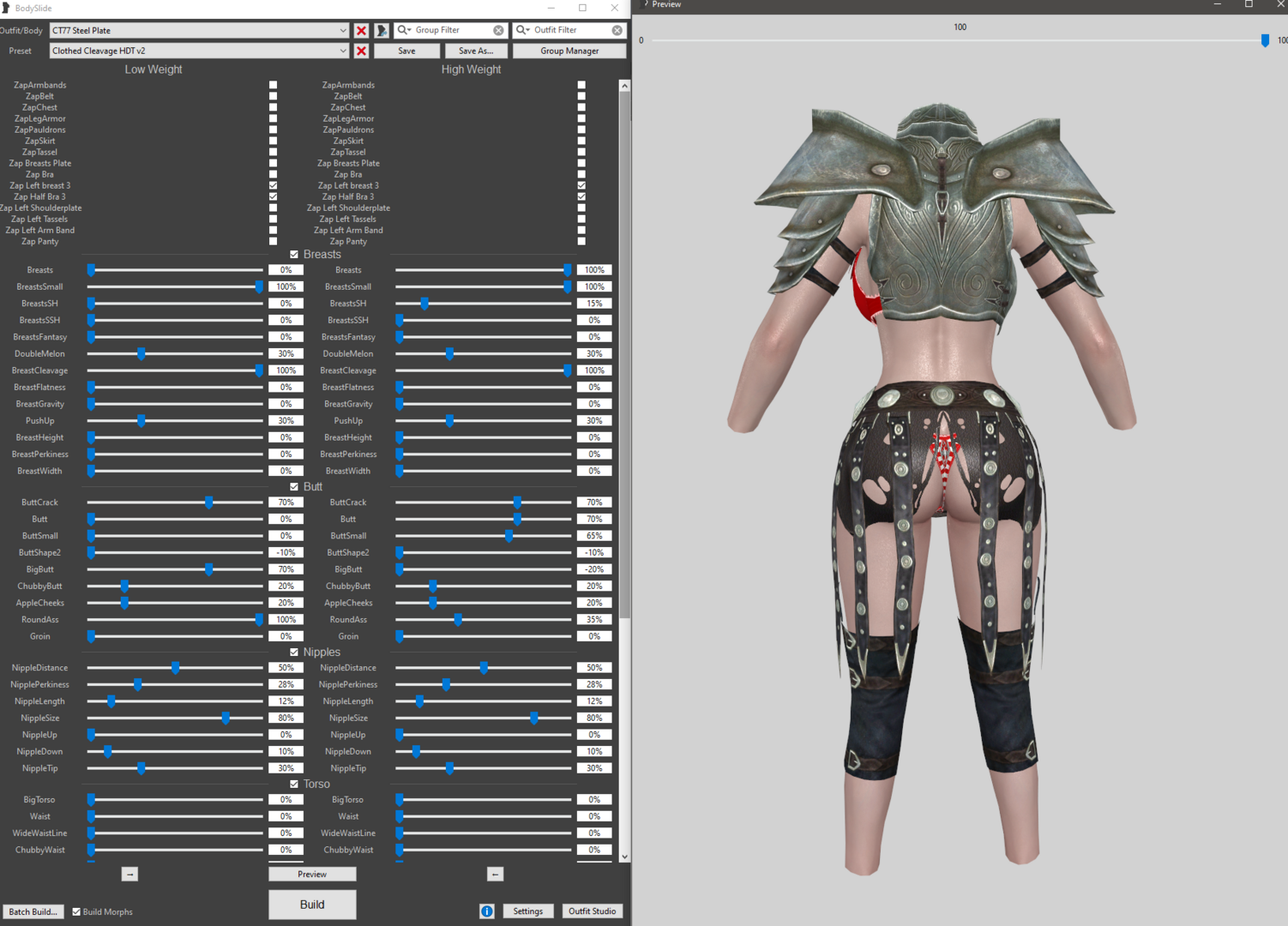Minimize the Preview window
Screen dimensions: 1288x926
[x=1217, y=4]
